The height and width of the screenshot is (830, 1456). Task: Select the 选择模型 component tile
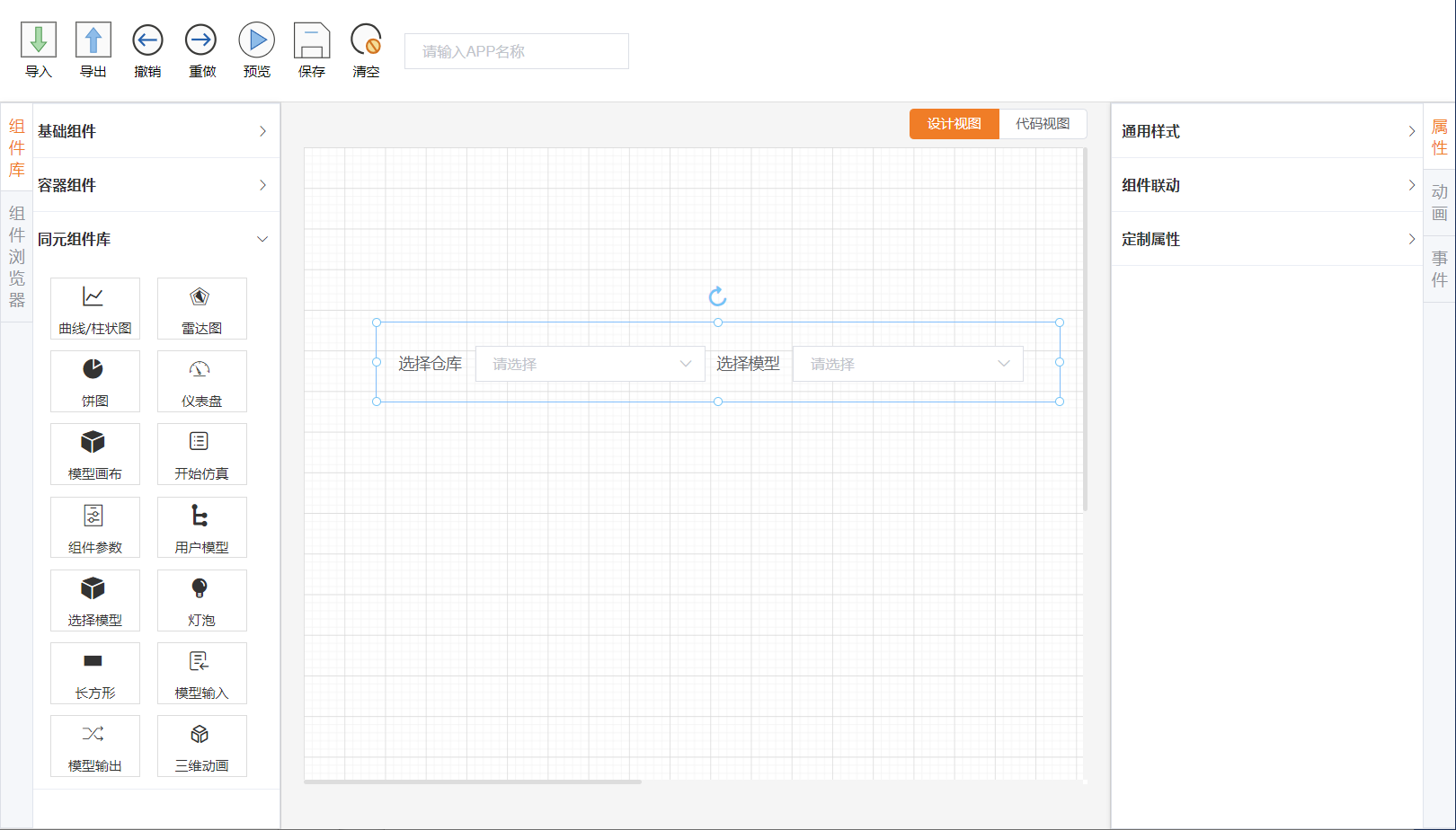(x=95, y=600)
